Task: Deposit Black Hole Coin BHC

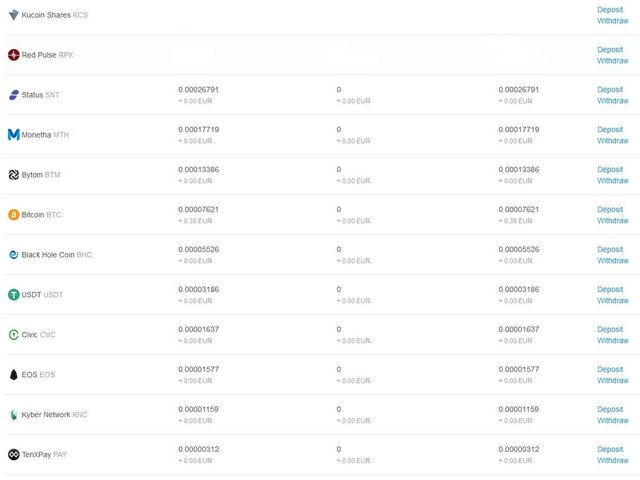Action: pos(610,250)
